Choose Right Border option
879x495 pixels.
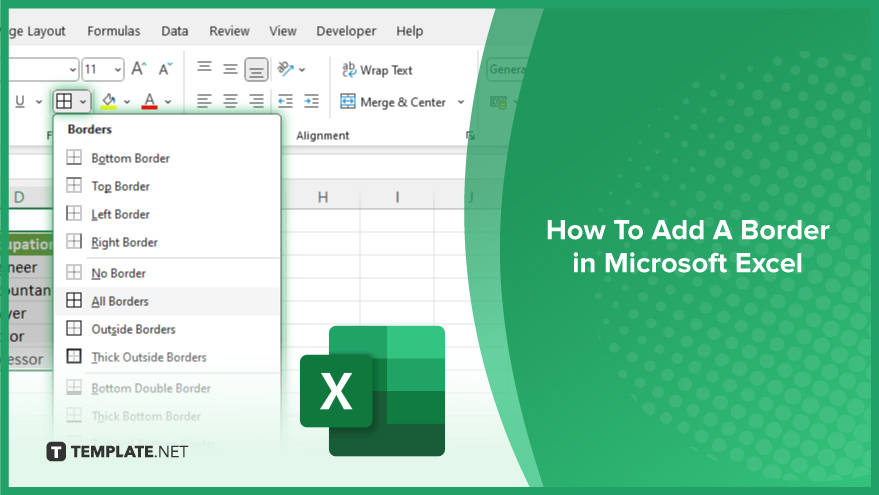[x=167, y=242]
